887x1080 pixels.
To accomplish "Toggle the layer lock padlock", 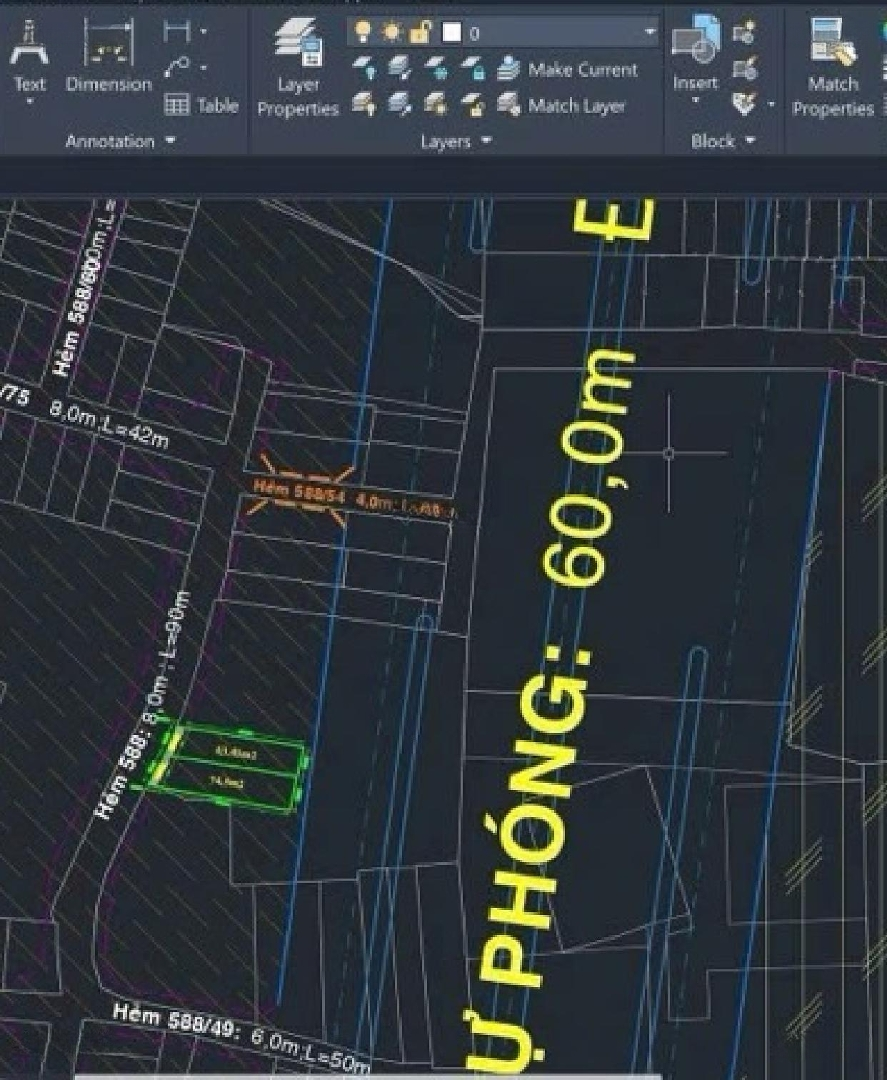I will pyautogui.click(x=420, y=32).
